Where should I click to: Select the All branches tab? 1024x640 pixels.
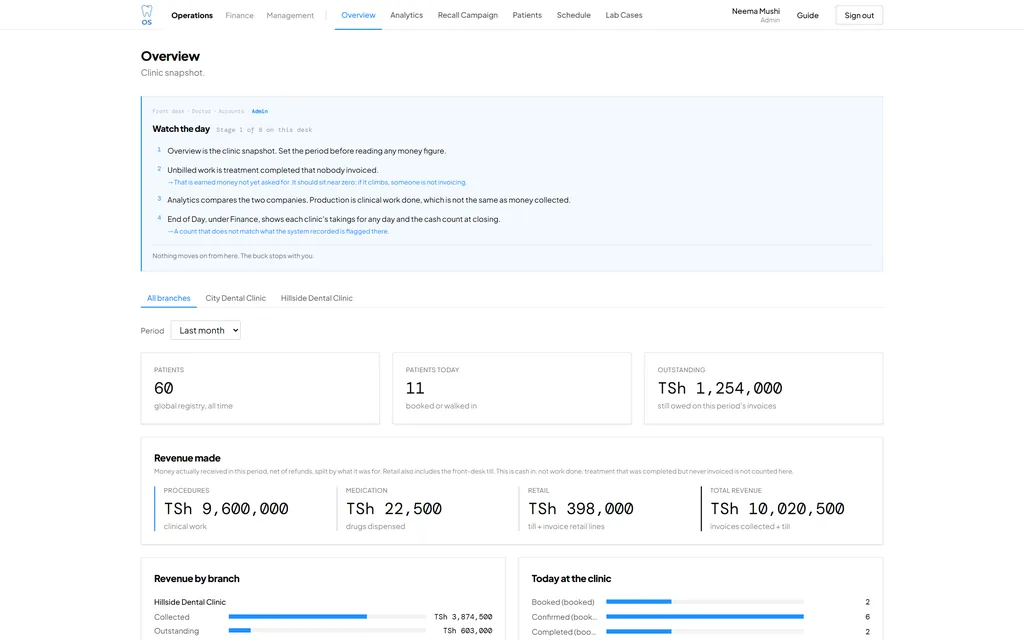(x=168, y=298)
